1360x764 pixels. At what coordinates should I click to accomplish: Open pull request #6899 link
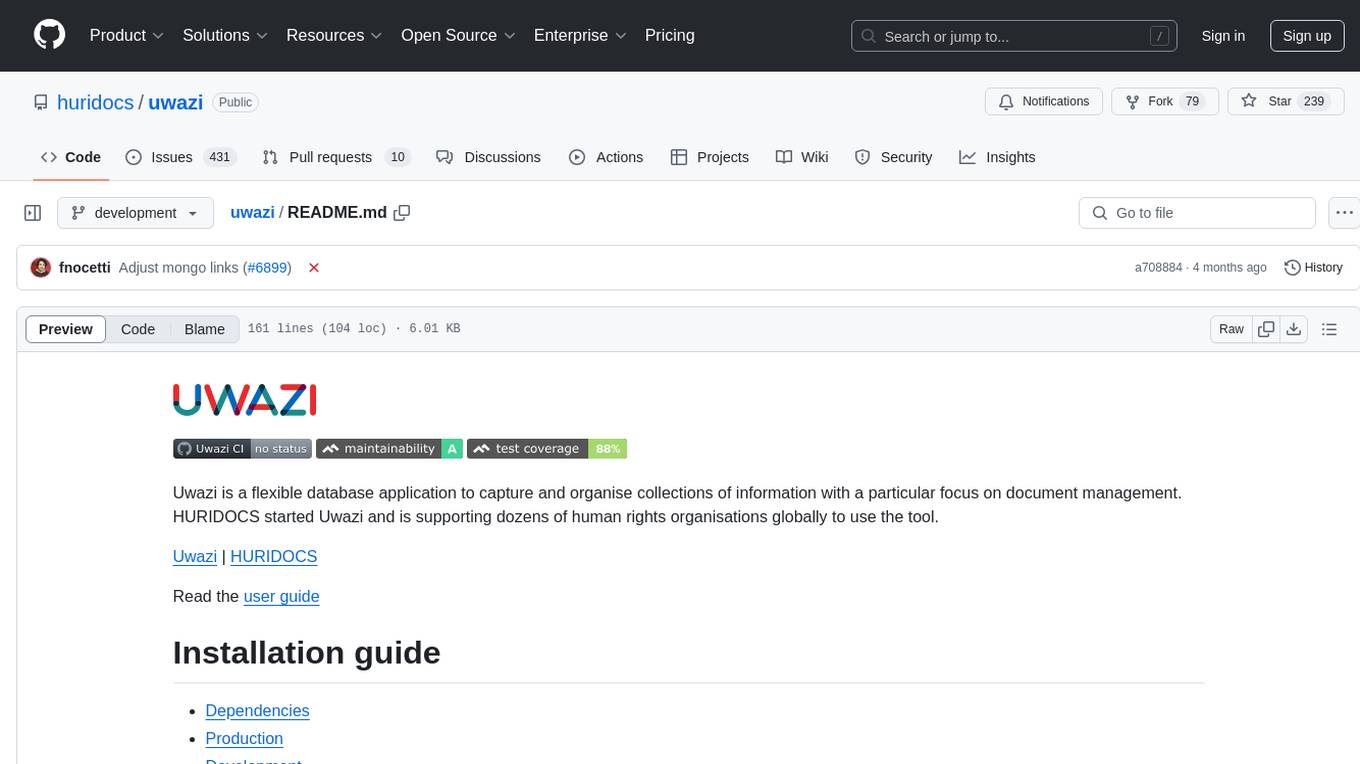tap(267, 267)
